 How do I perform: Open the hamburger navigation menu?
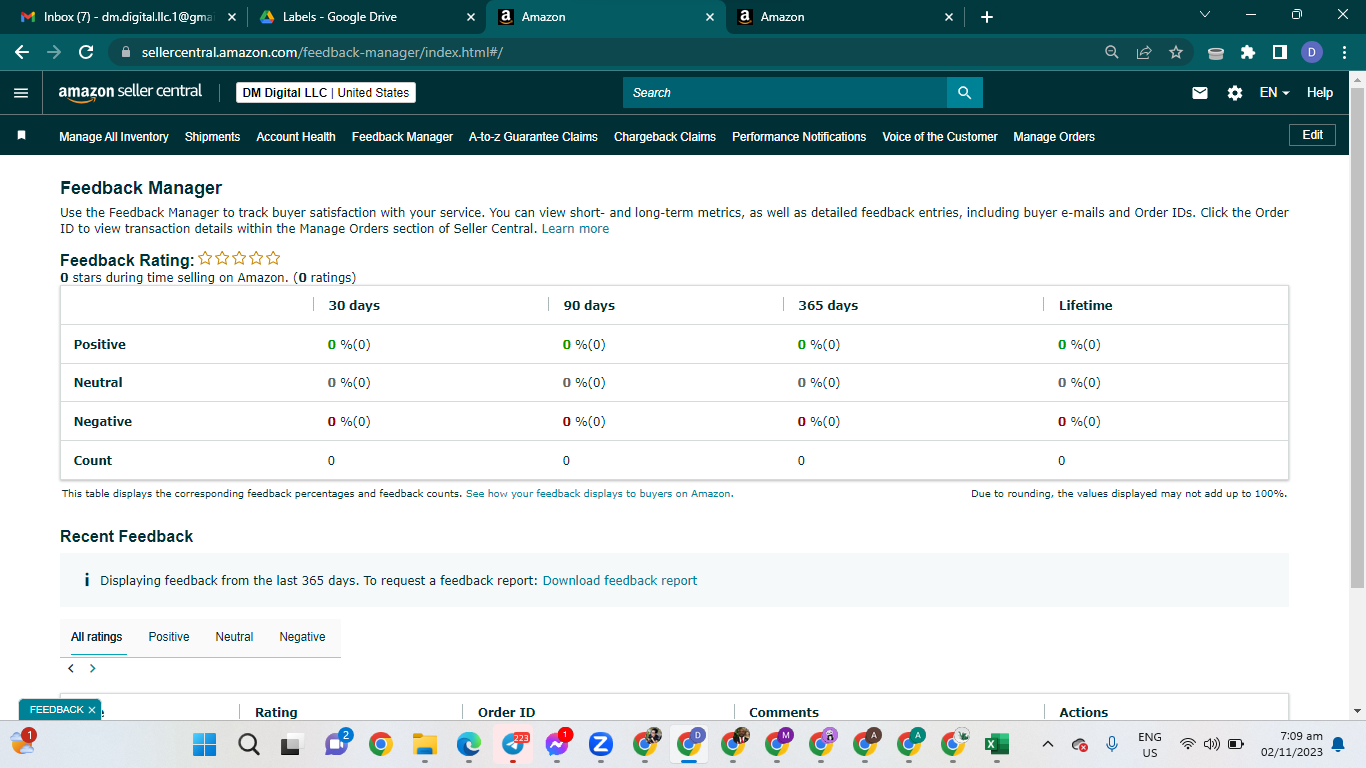point(21,93)
